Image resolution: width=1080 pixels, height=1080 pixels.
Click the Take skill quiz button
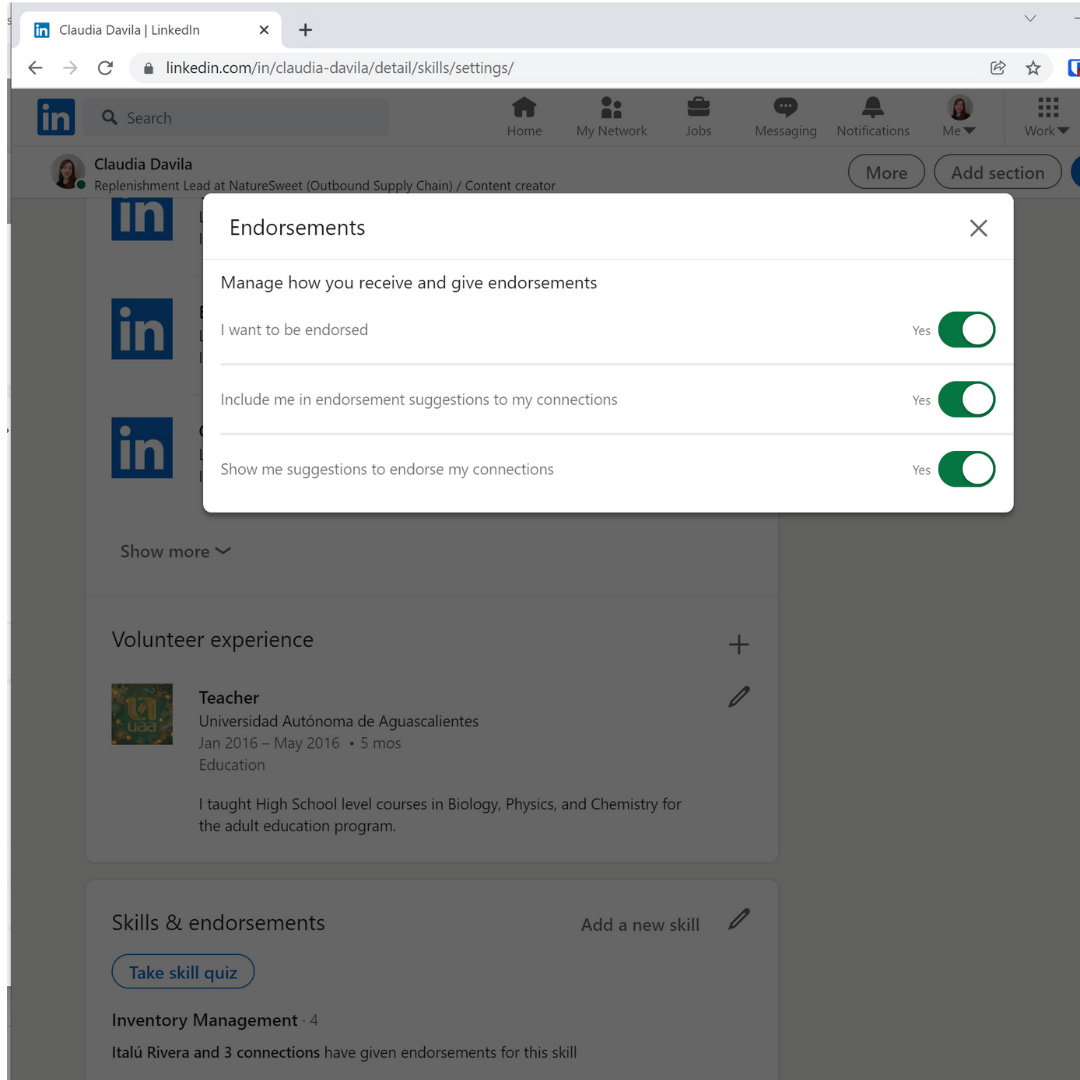(x=183, y=972)
